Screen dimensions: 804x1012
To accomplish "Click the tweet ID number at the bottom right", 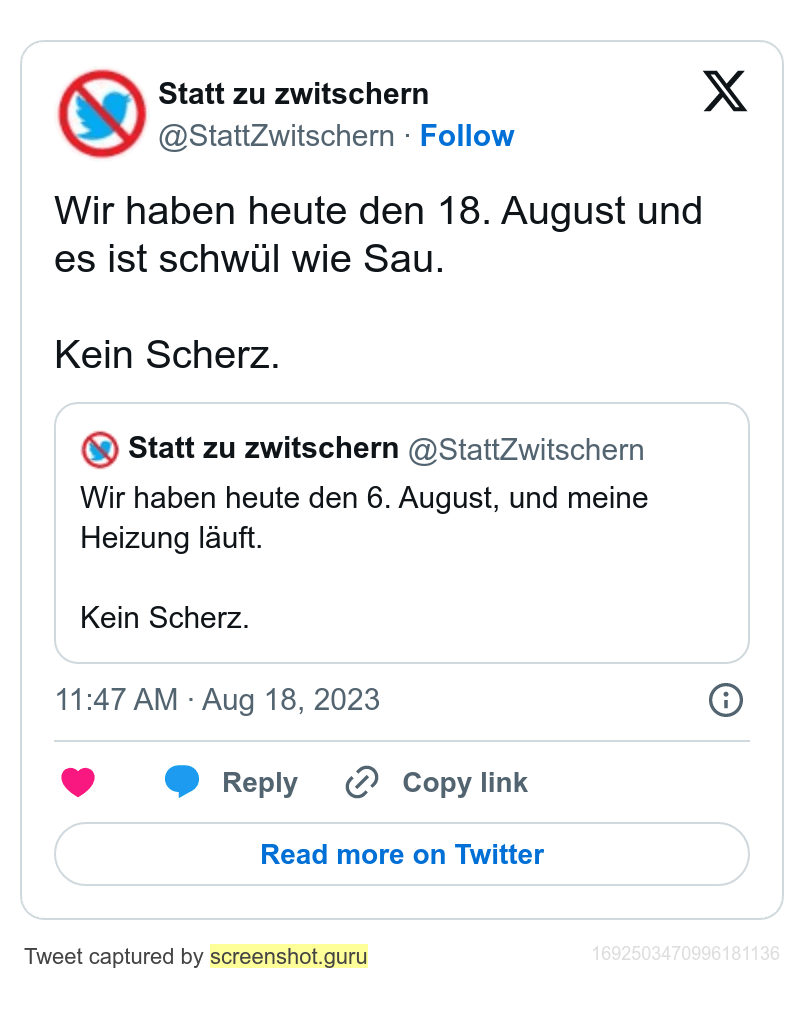I will 686,954.
